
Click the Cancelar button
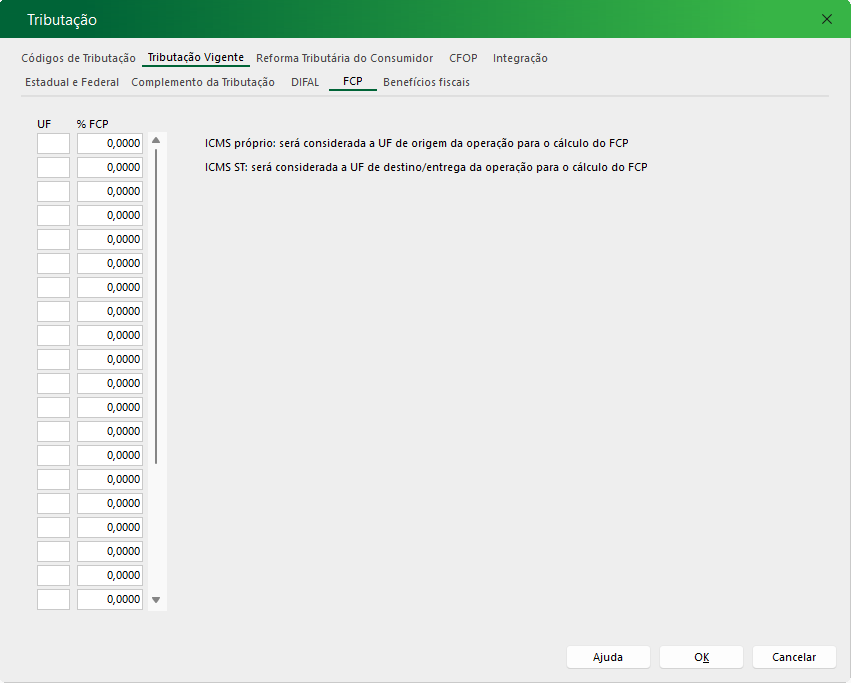794,657
